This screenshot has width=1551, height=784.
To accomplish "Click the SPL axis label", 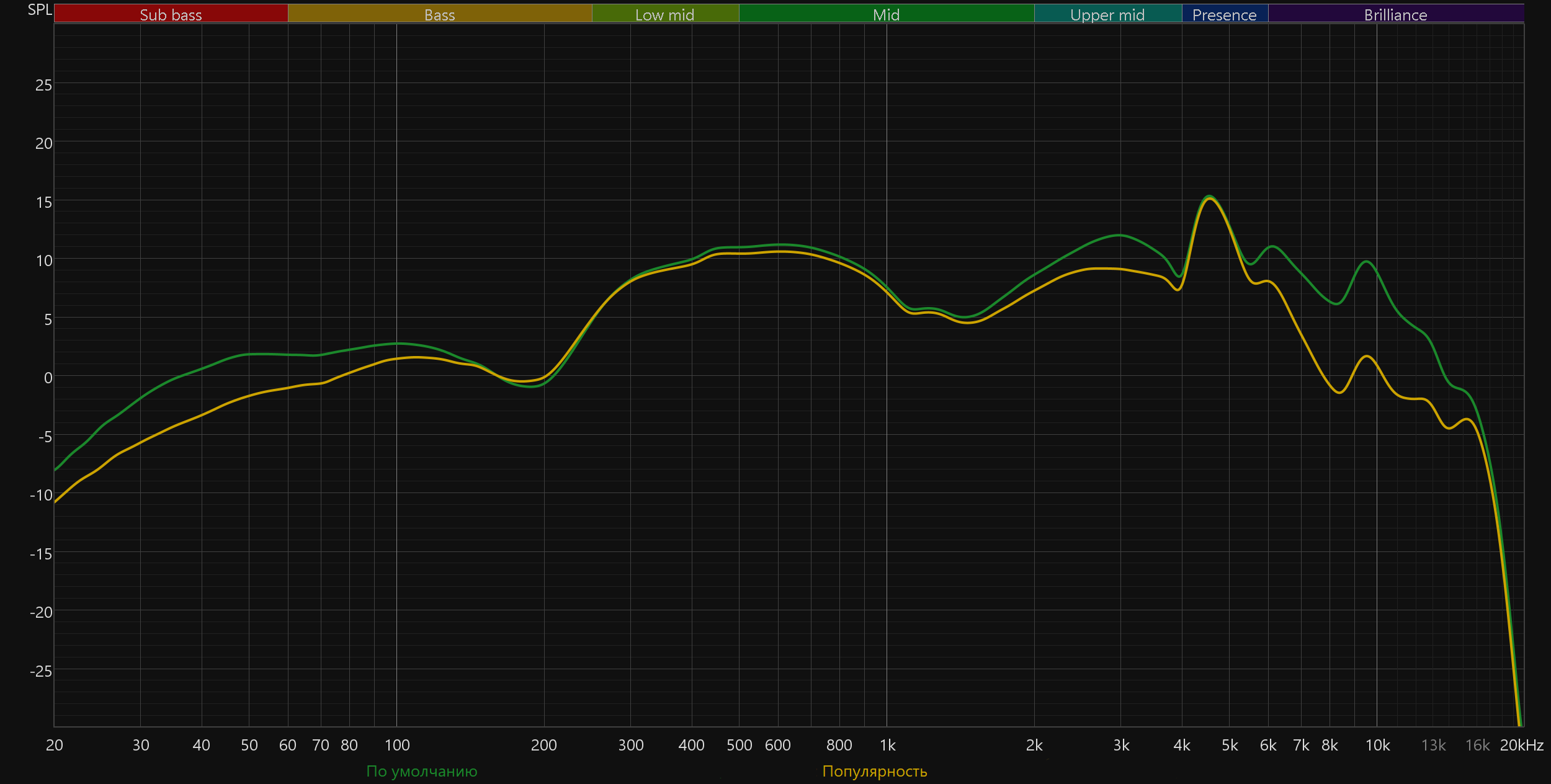I will [x=40, y=9].
